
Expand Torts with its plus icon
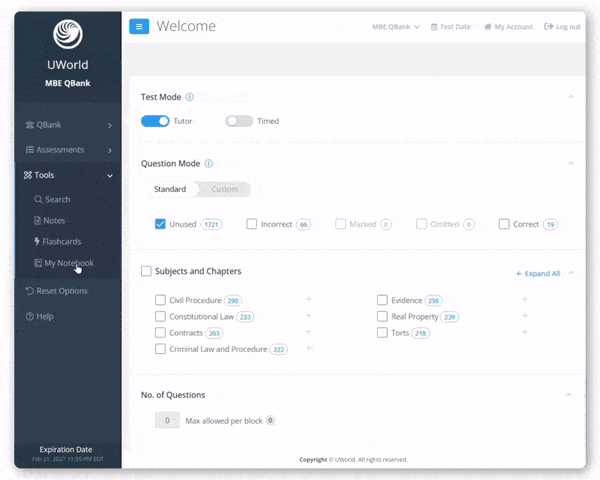525,332
